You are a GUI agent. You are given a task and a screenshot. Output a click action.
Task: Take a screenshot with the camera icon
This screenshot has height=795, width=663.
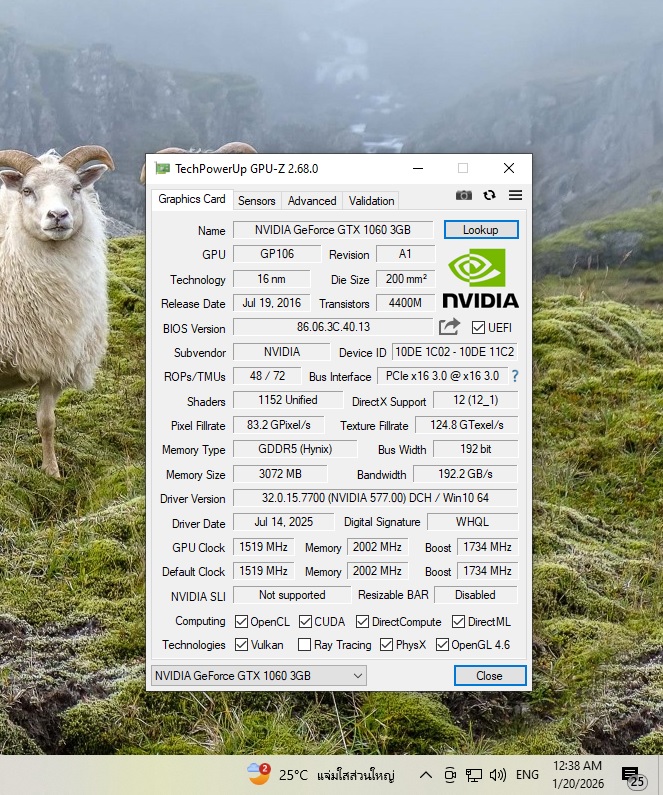point(464,196)
